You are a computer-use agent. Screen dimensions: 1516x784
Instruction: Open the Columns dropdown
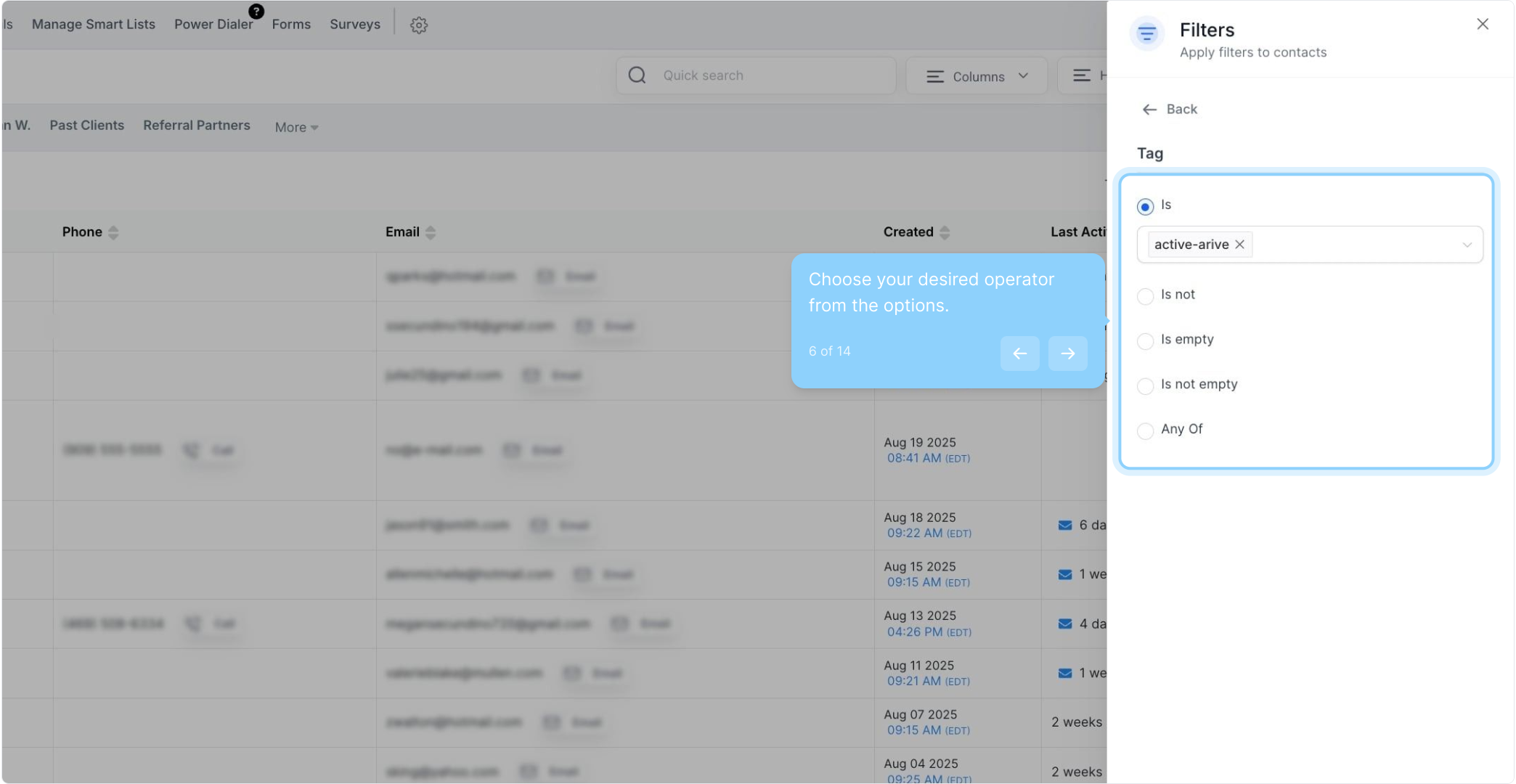[x=977, y=76]
